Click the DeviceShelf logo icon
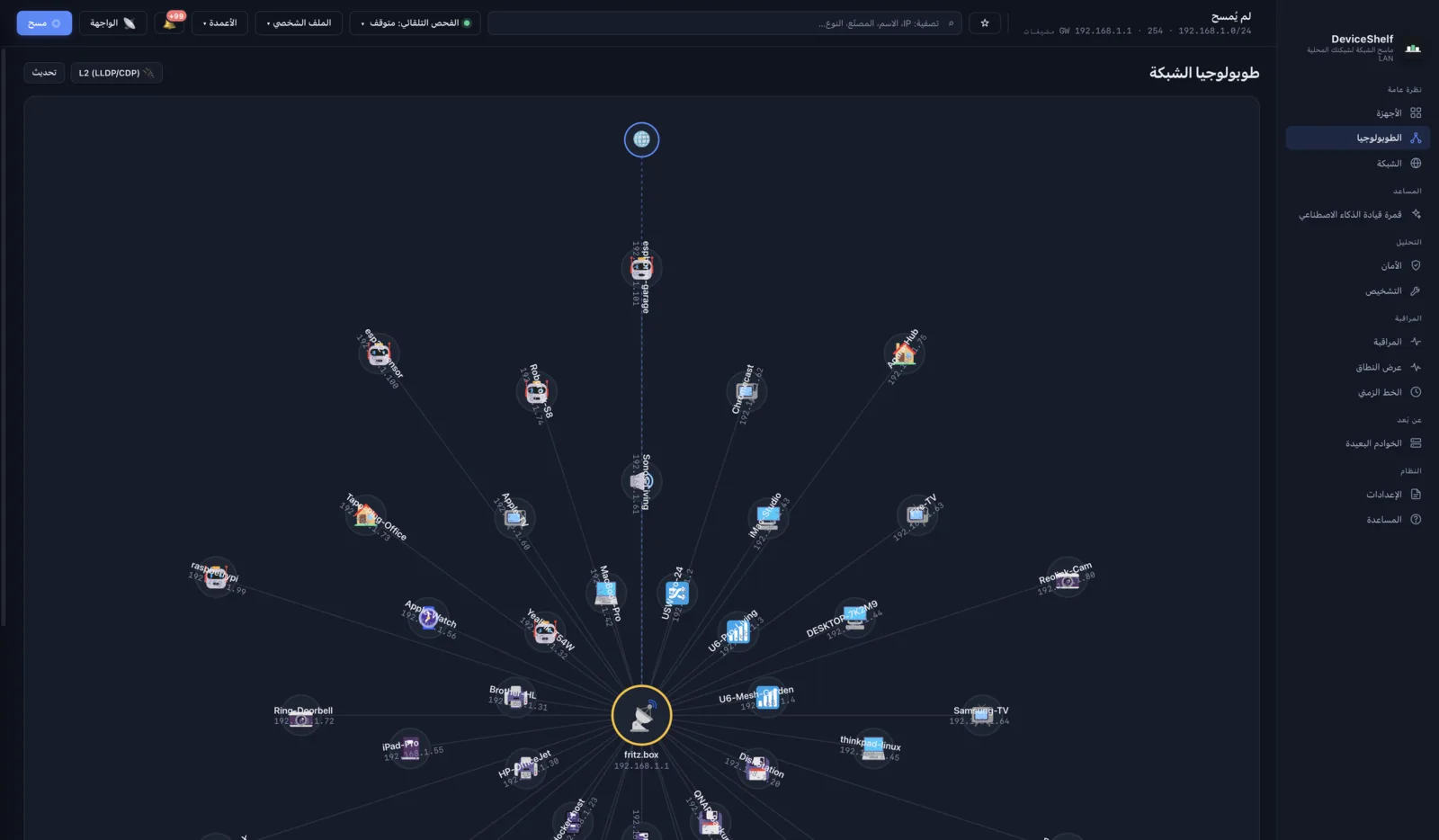Screen dimensions: 1439x840 1413,48
